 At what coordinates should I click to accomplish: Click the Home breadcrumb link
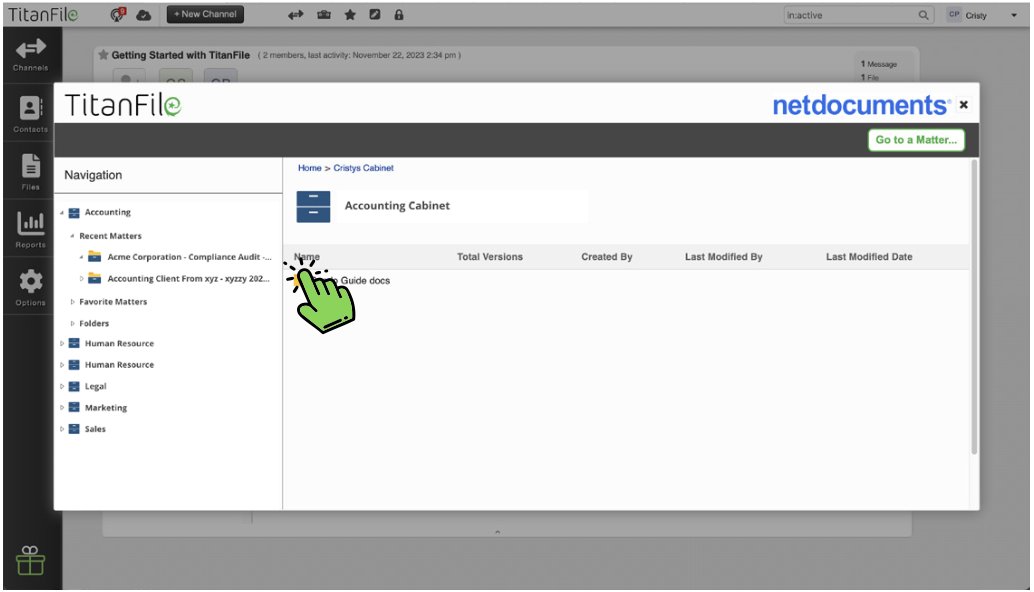click(309, 168)
